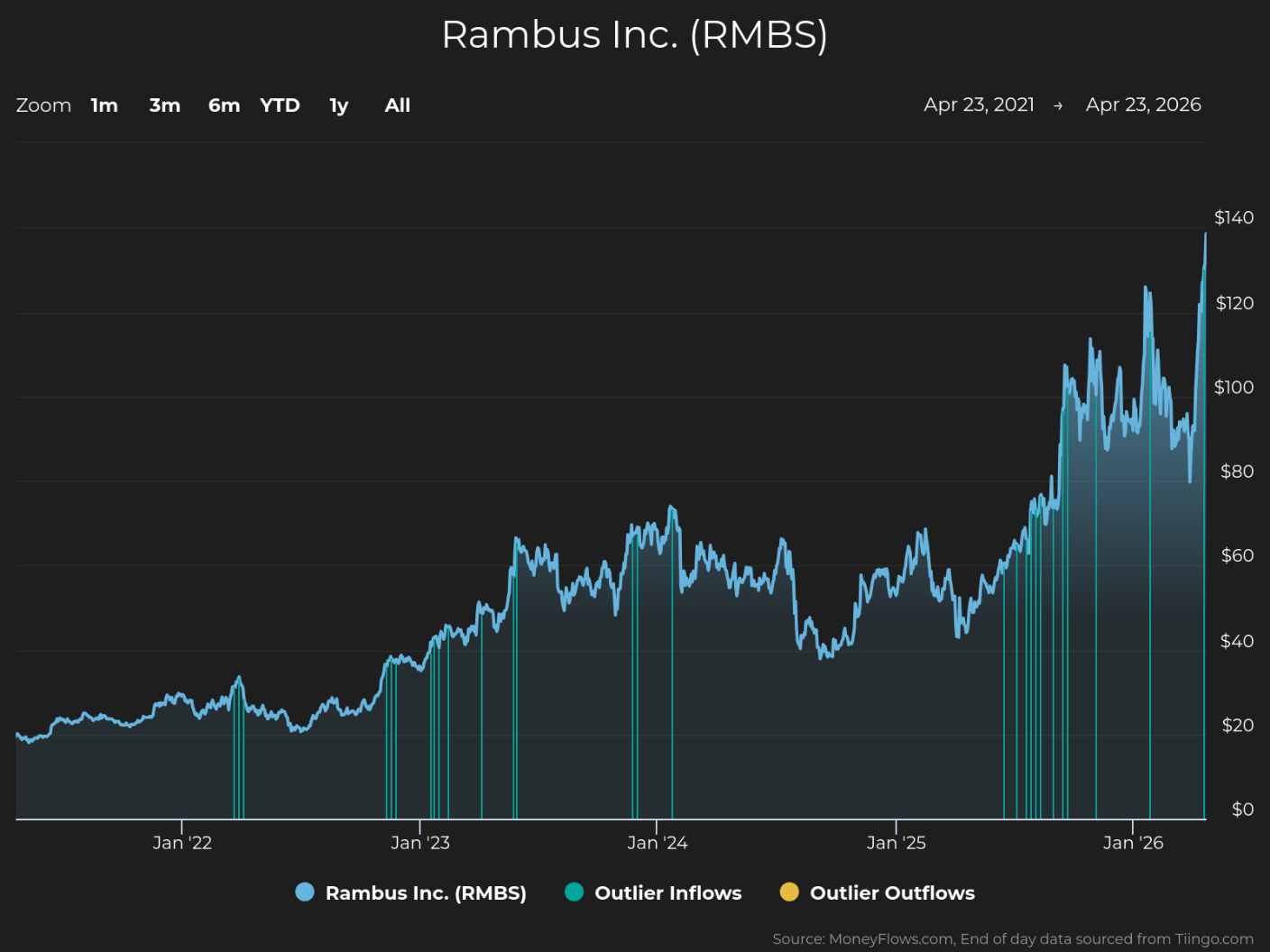Screen dimensions: 1270x952
Task: Toggle Outlier Outflows legend series
Action: pos(878,892)
